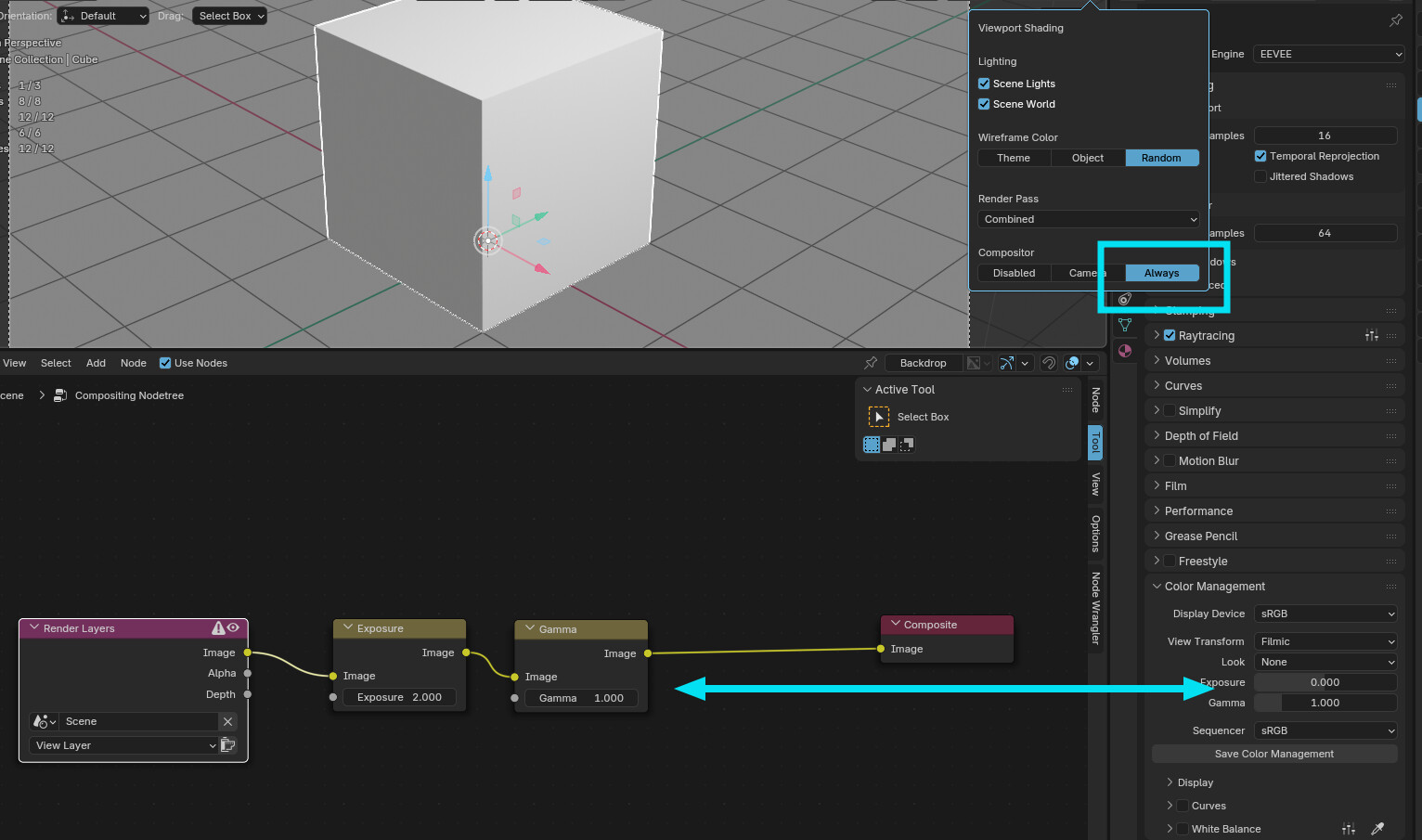The width and height of the screenshot is (1422, 840).
Task: Render the active scene from Render Layers node
Action: coord(227,745)
